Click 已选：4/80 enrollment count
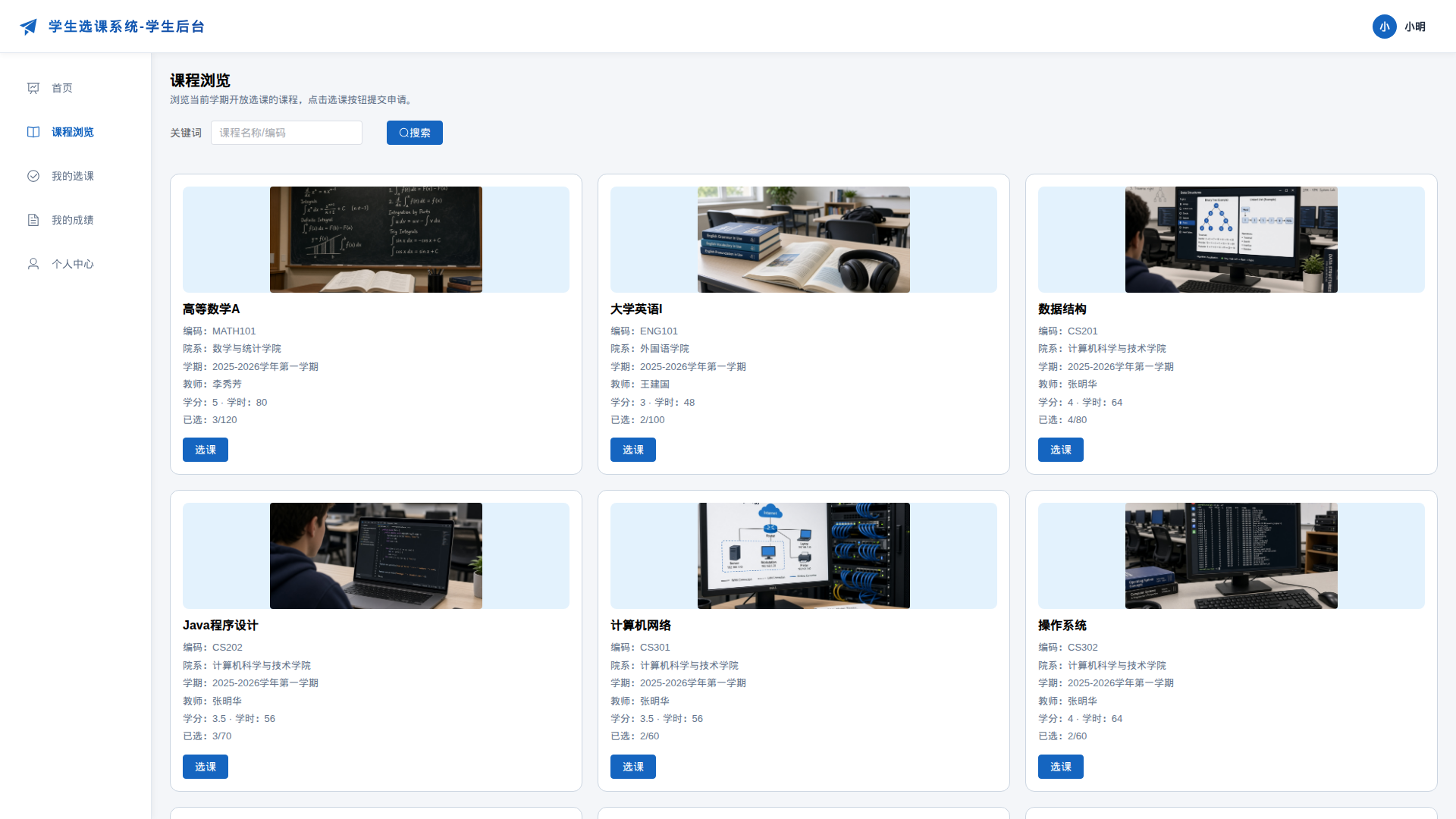Image resolution: width=1456 pixels, height=819 pixels. tap(1062, 419)
